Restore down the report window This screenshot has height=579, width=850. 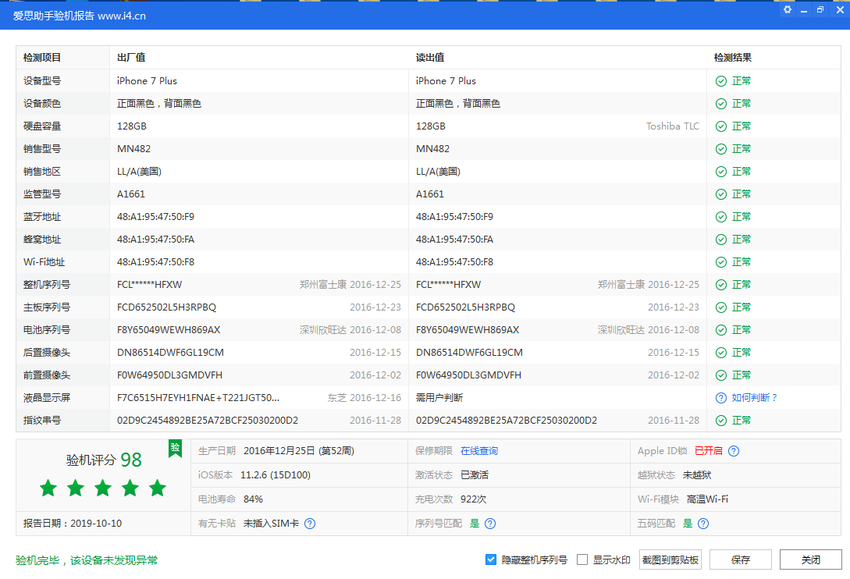click(820, 10)
